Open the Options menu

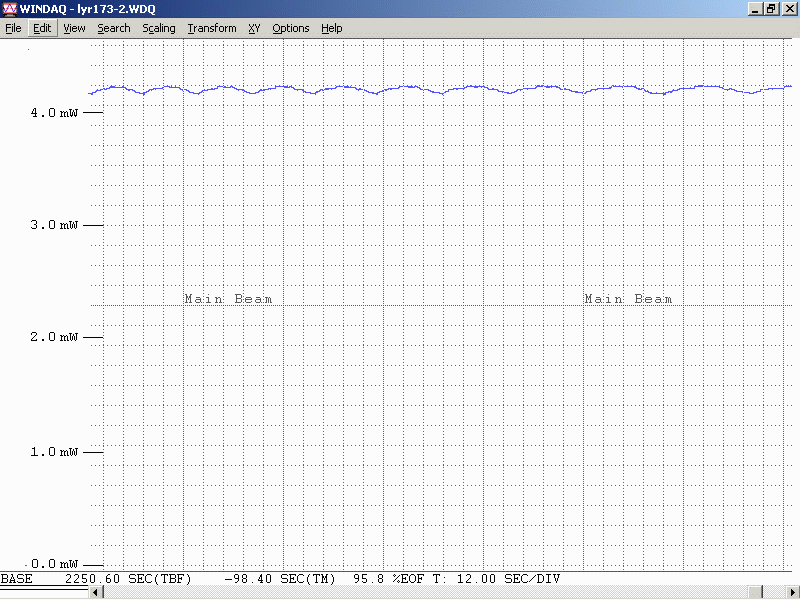click(x=290, y=28)
